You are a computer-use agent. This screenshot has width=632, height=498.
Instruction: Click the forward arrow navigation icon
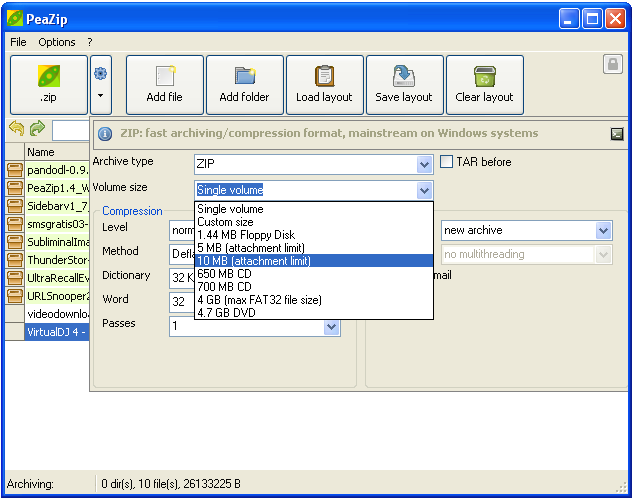[x=37, y=129]
